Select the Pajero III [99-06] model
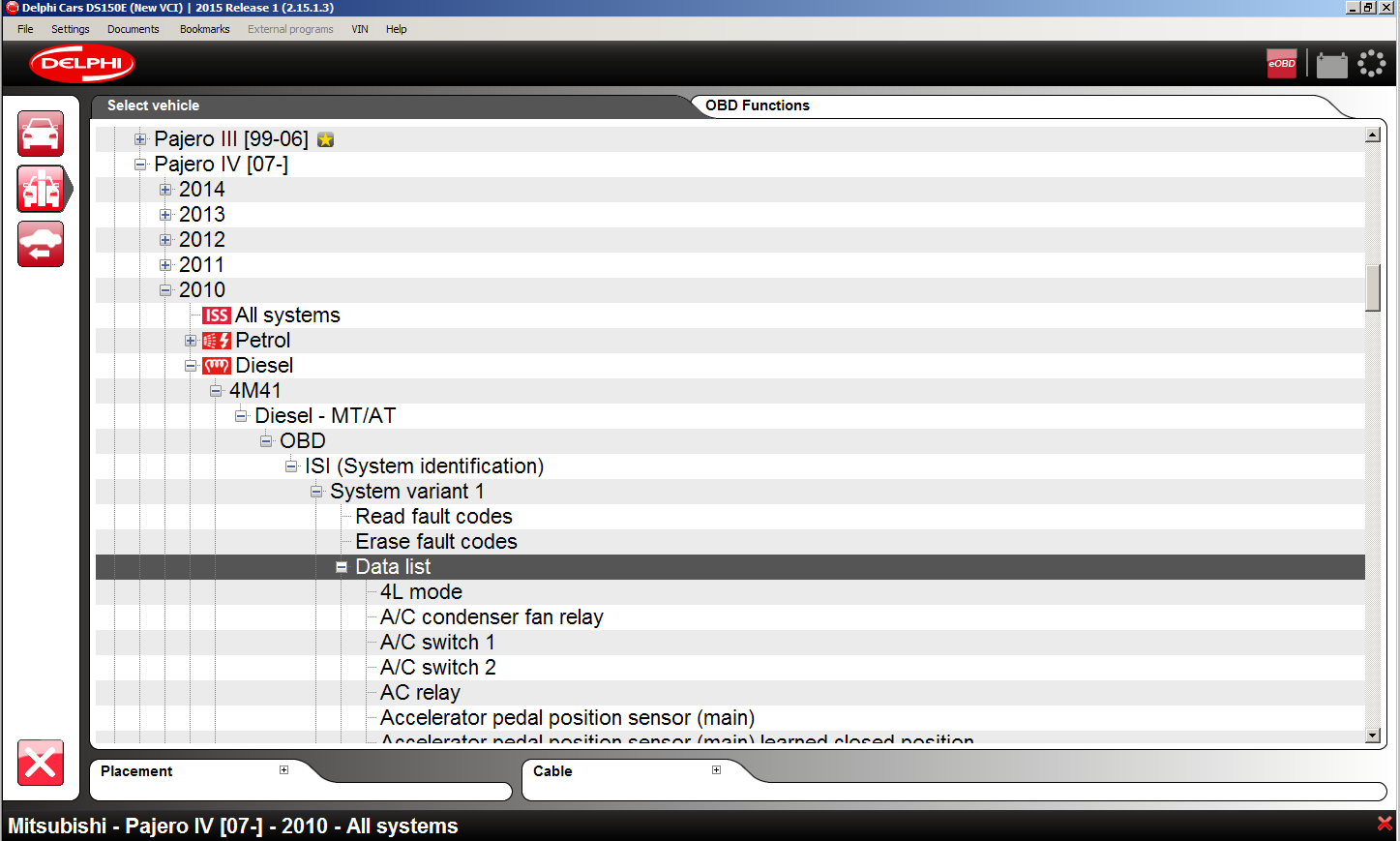 [231, 139]
